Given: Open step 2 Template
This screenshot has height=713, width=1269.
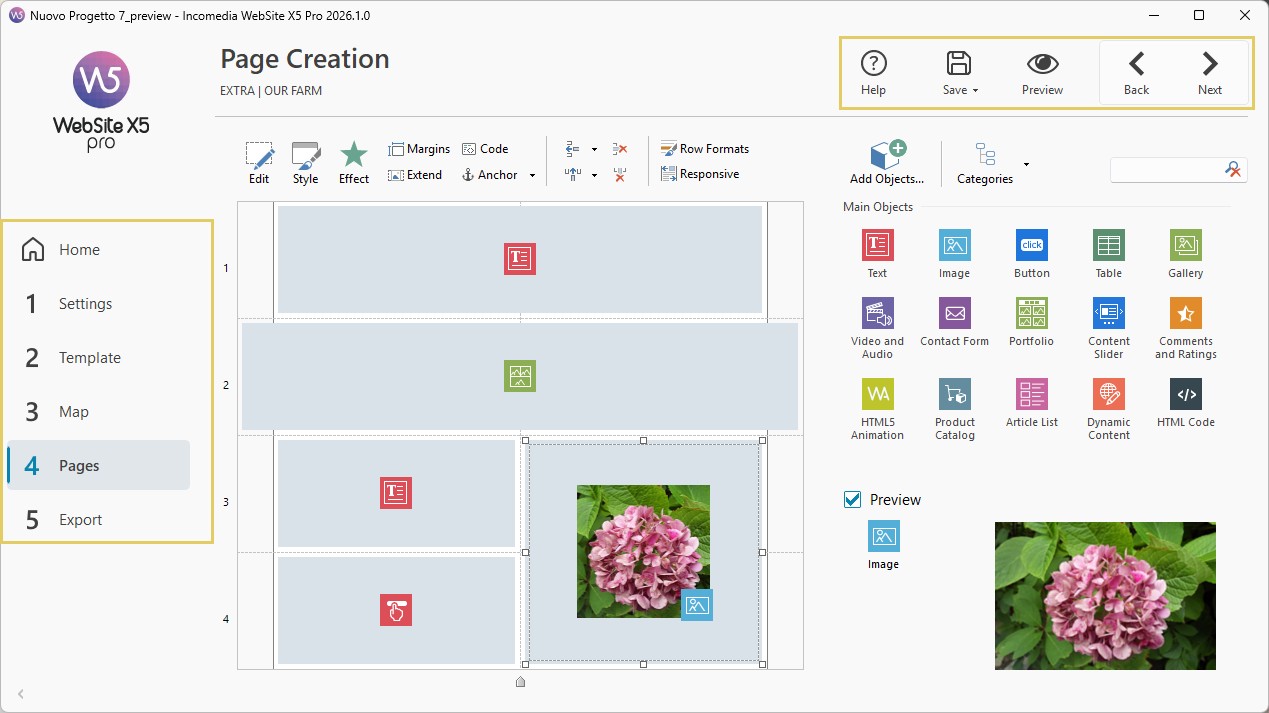Looking at the screenshot, I should pos(98,358).
